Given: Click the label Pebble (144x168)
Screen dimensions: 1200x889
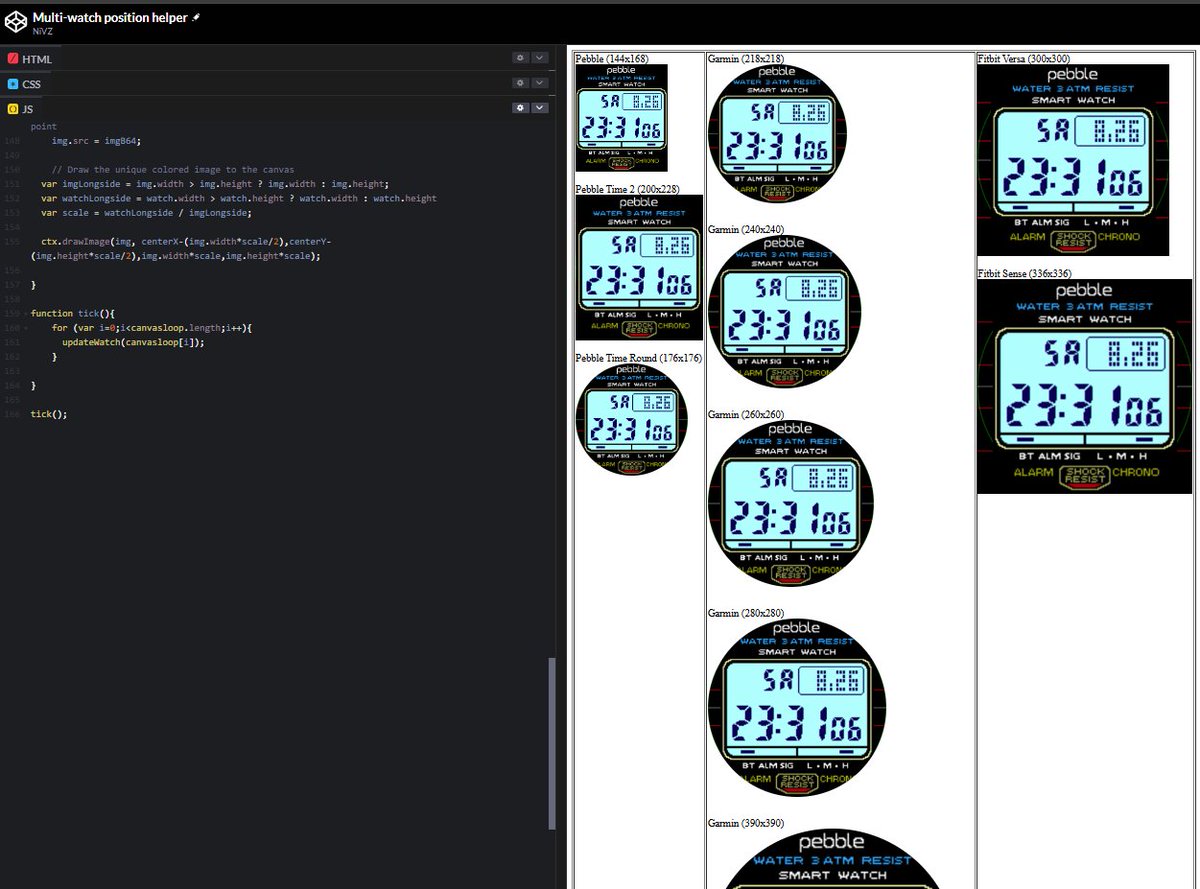Looking at the screenshot, I should [x=612, y=58].
